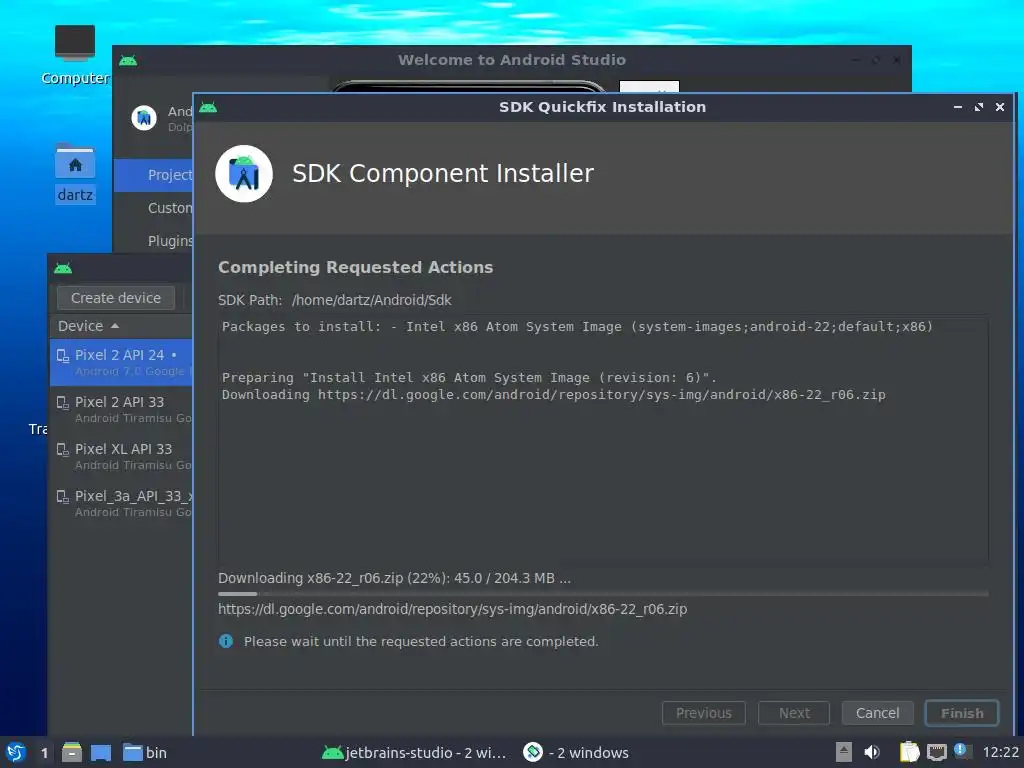Click the info icon beside wait message

(226, 641)
